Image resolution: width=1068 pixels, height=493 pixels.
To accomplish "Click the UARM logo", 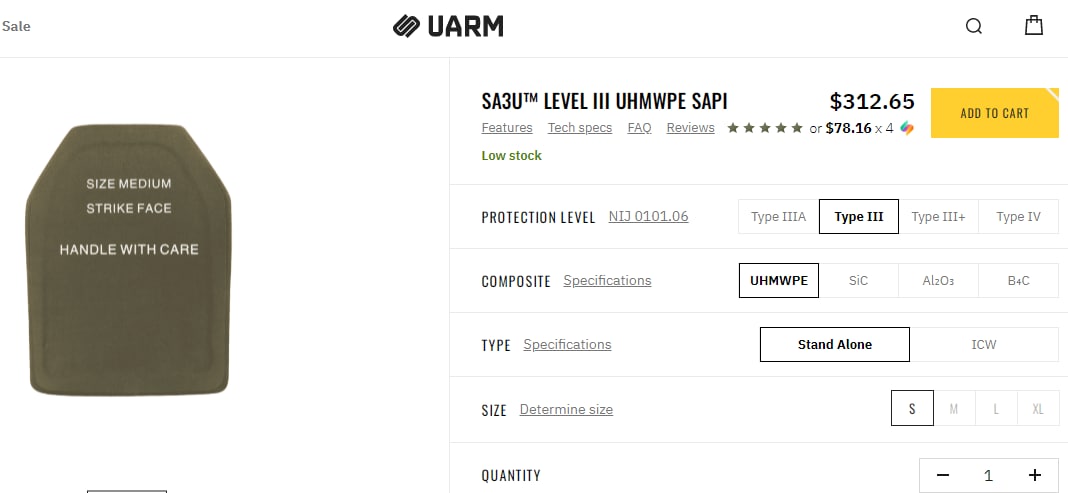I will (448, 26).
